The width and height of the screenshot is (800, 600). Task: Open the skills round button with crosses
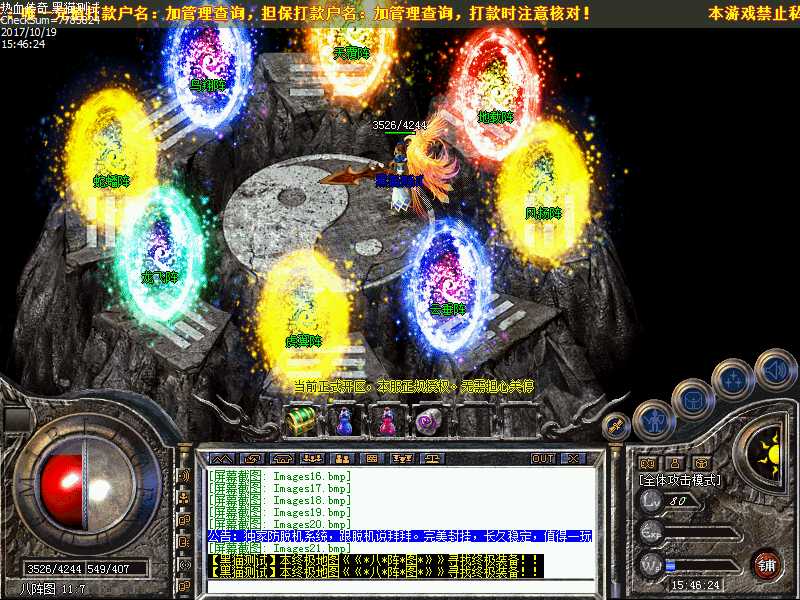(x=732, y=380)
